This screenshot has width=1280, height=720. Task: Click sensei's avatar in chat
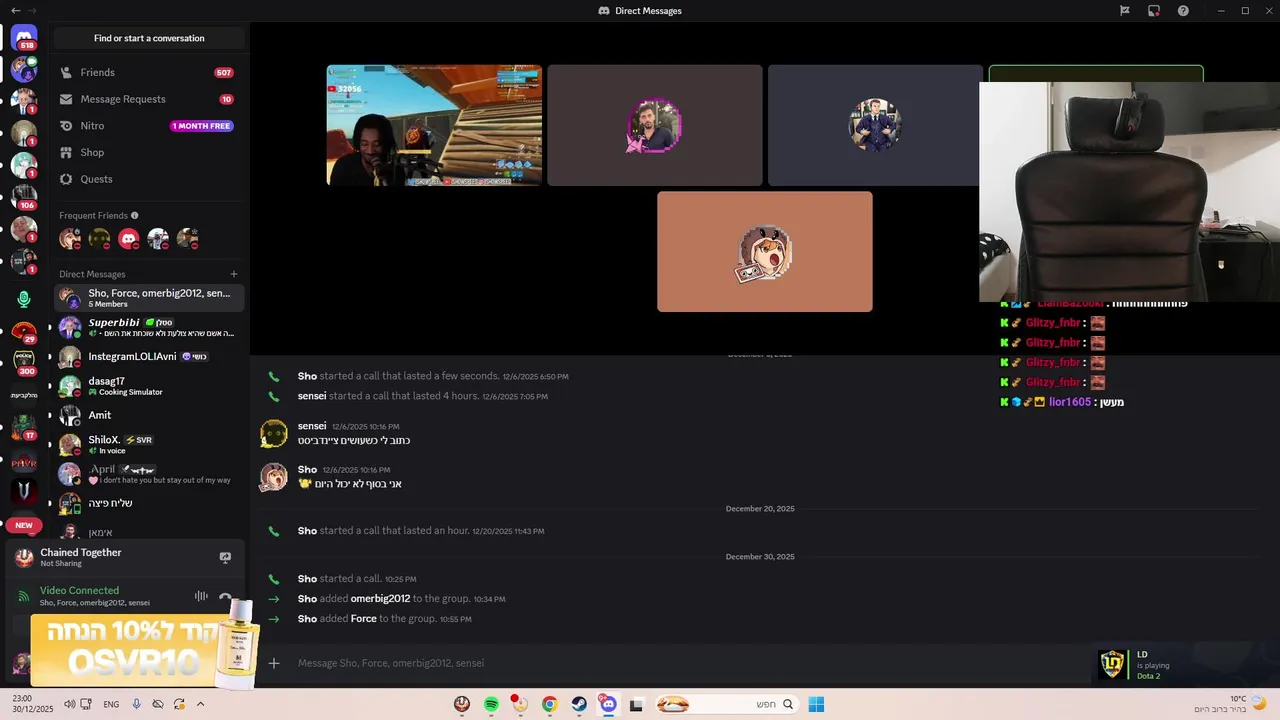point(274,433)
